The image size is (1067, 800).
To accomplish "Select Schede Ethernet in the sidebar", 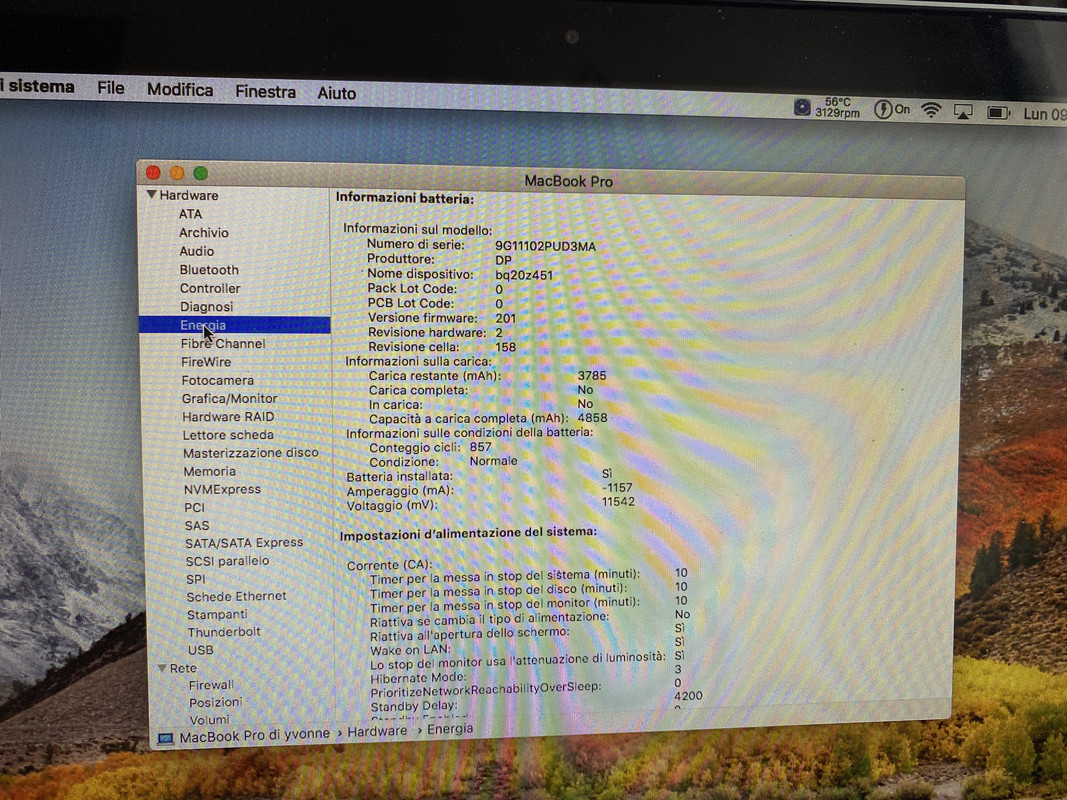I will (x=236, y=596).
